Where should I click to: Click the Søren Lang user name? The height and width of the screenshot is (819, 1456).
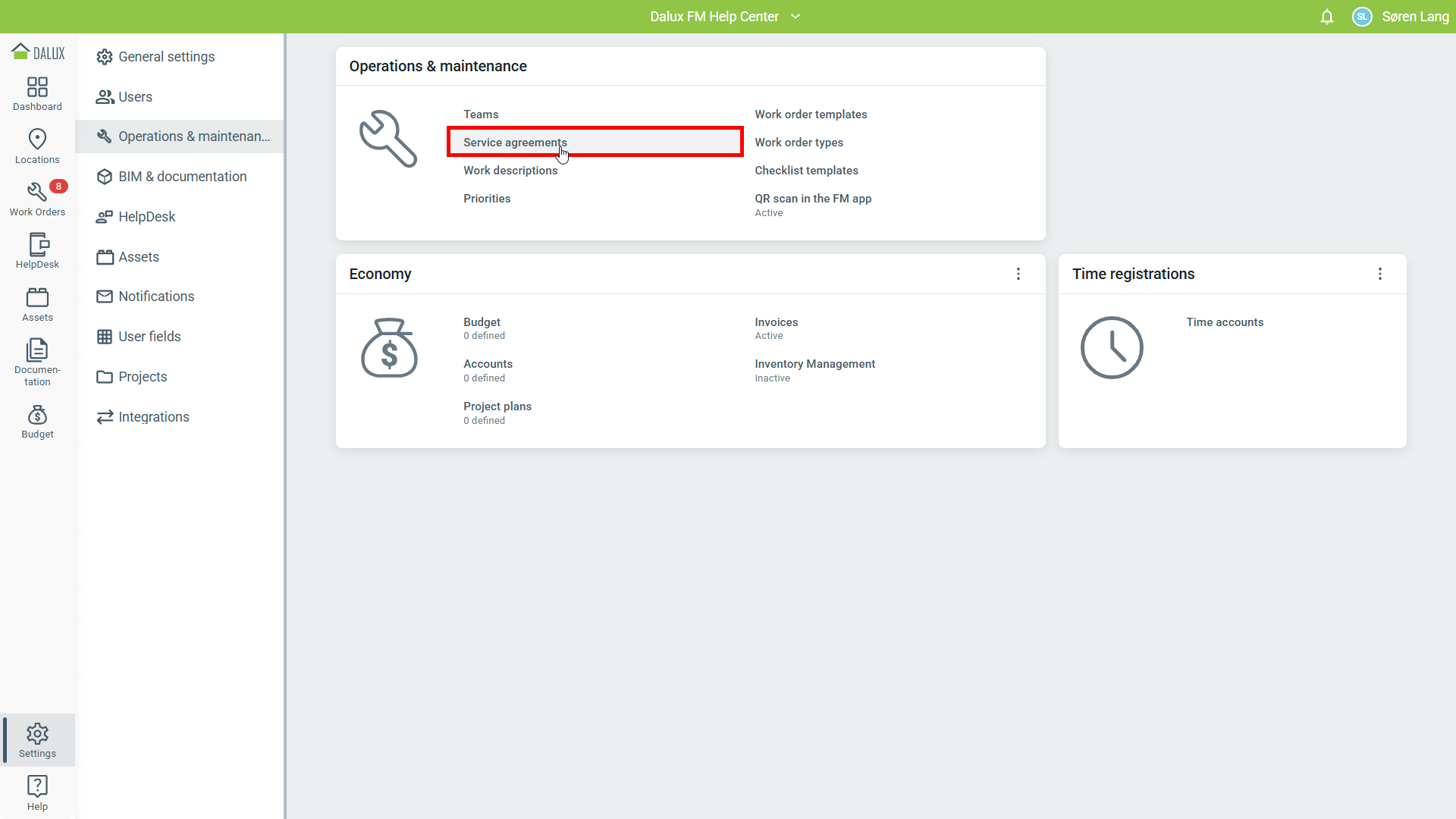click(x=1415, y=17)
